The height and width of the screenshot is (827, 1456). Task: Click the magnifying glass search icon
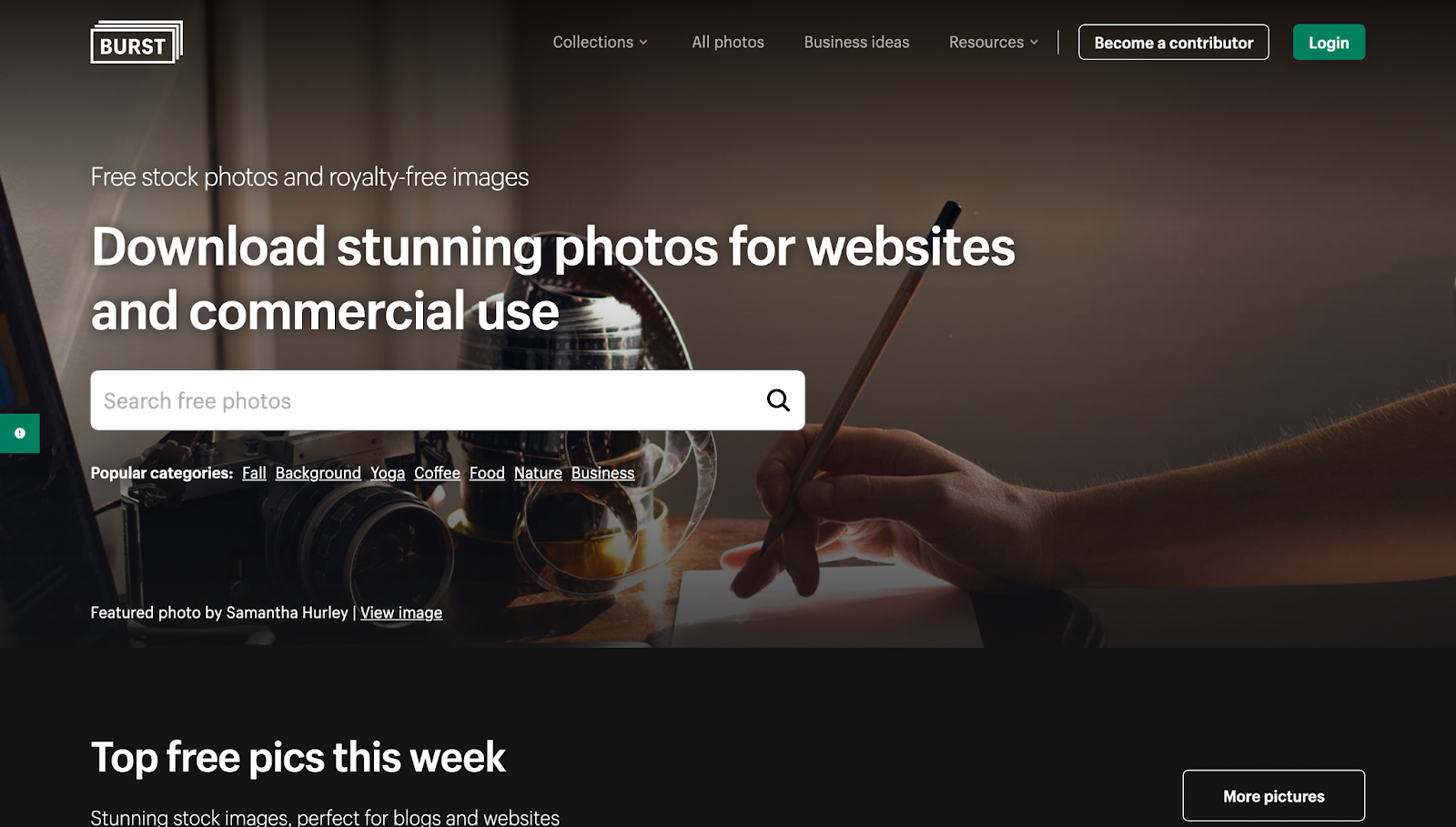[778, 400]
